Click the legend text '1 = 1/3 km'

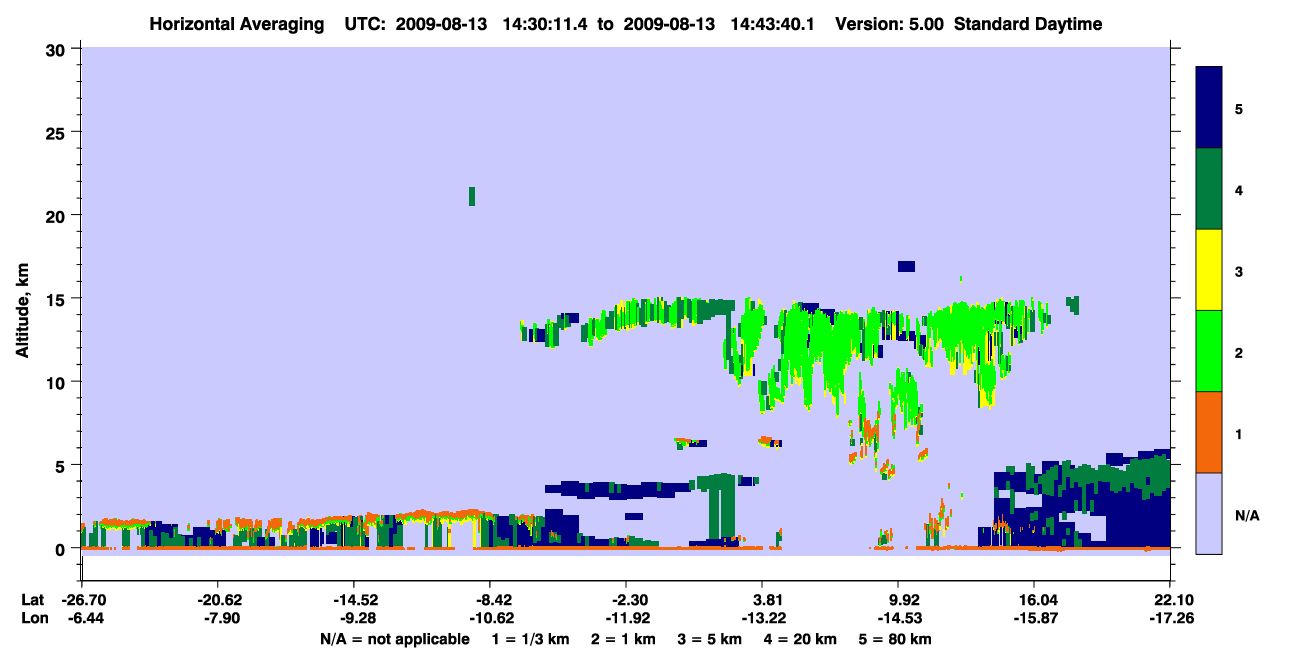[x=531, y=639]
